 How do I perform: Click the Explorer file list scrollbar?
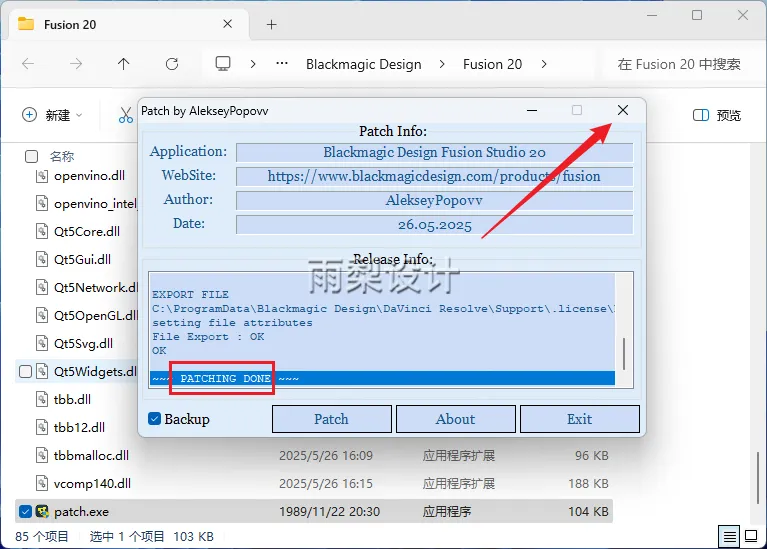(758, 477)
